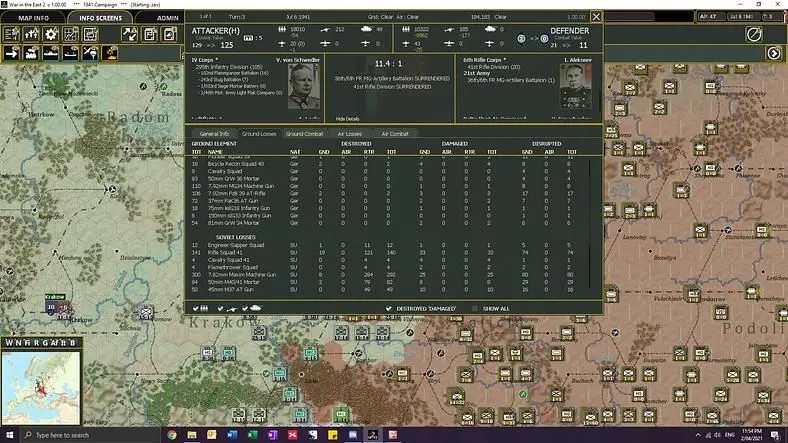Select the naval transport mode icon

[51, 53]
